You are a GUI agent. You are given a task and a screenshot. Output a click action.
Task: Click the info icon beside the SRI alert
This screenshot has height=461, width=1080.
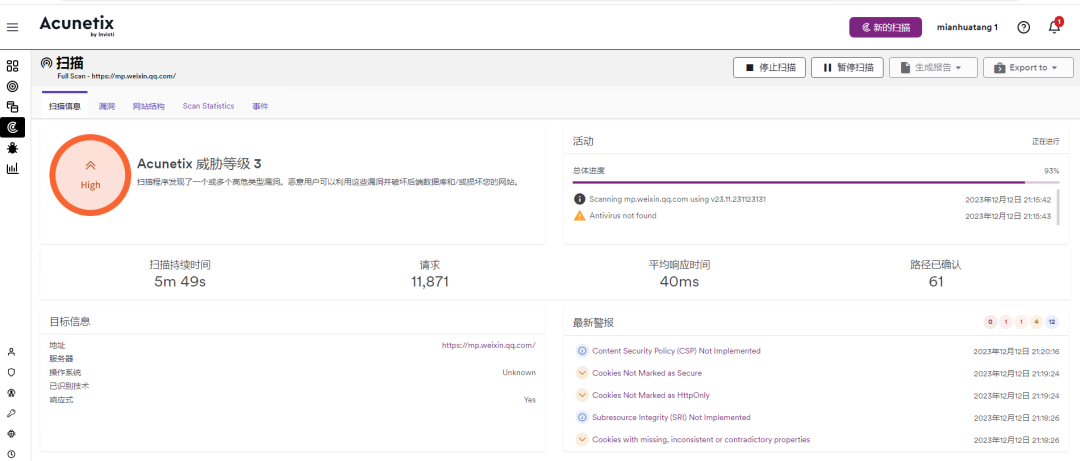point(581,418)
